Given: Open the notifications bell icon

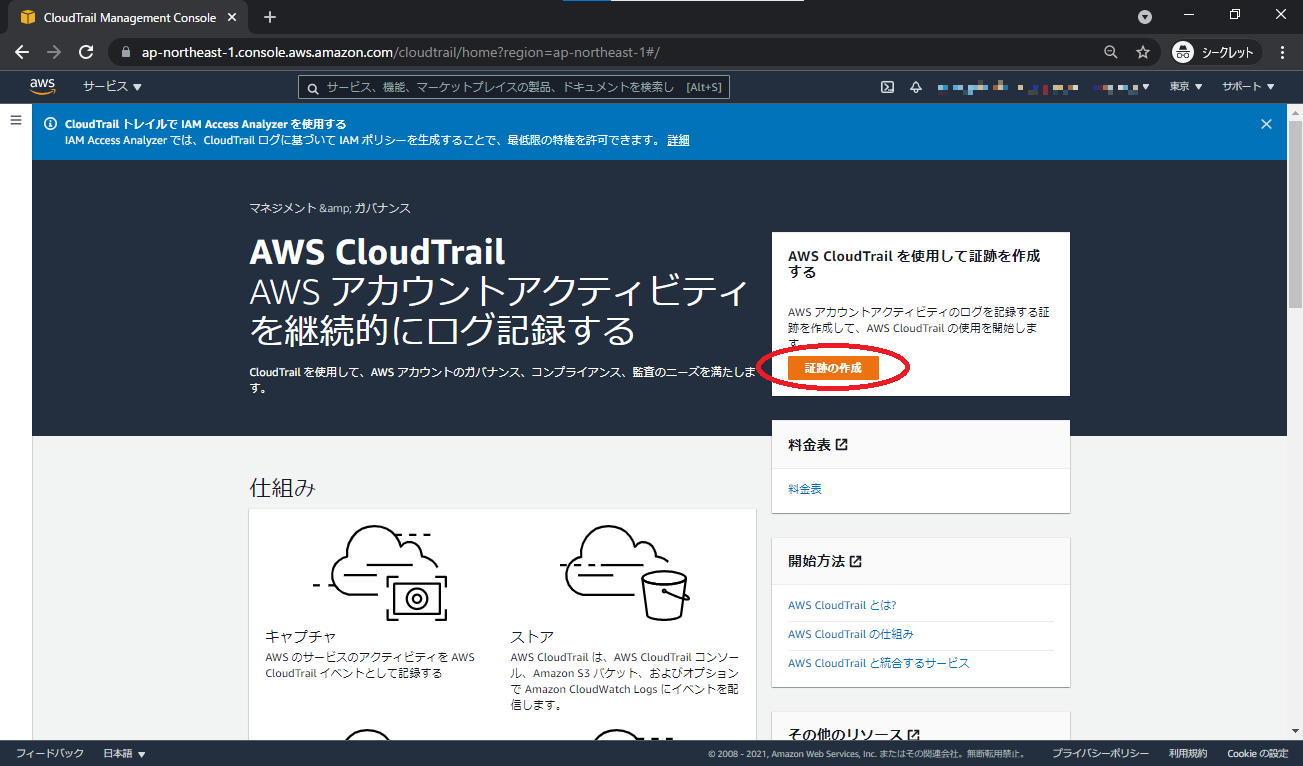Looking at the screenshot, I should (915, 87).
